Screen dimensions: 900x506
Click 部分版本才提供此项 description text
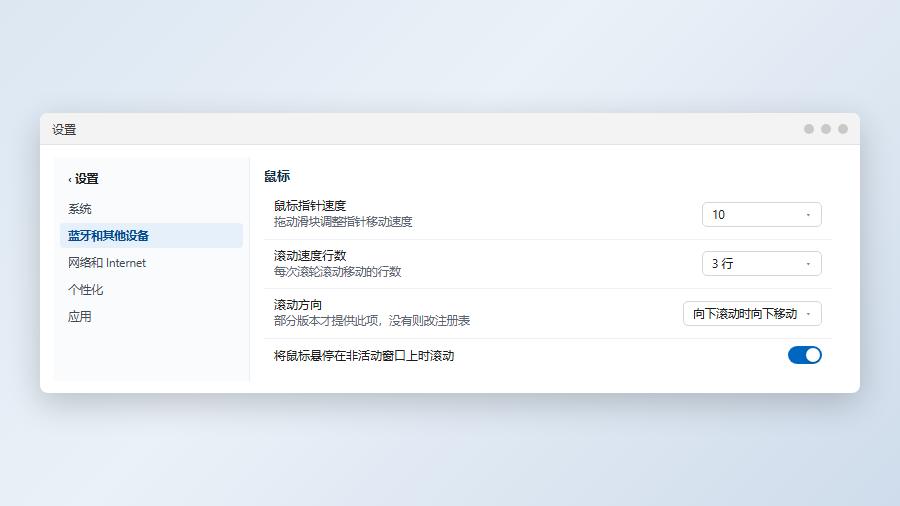(x=372, y=321)
